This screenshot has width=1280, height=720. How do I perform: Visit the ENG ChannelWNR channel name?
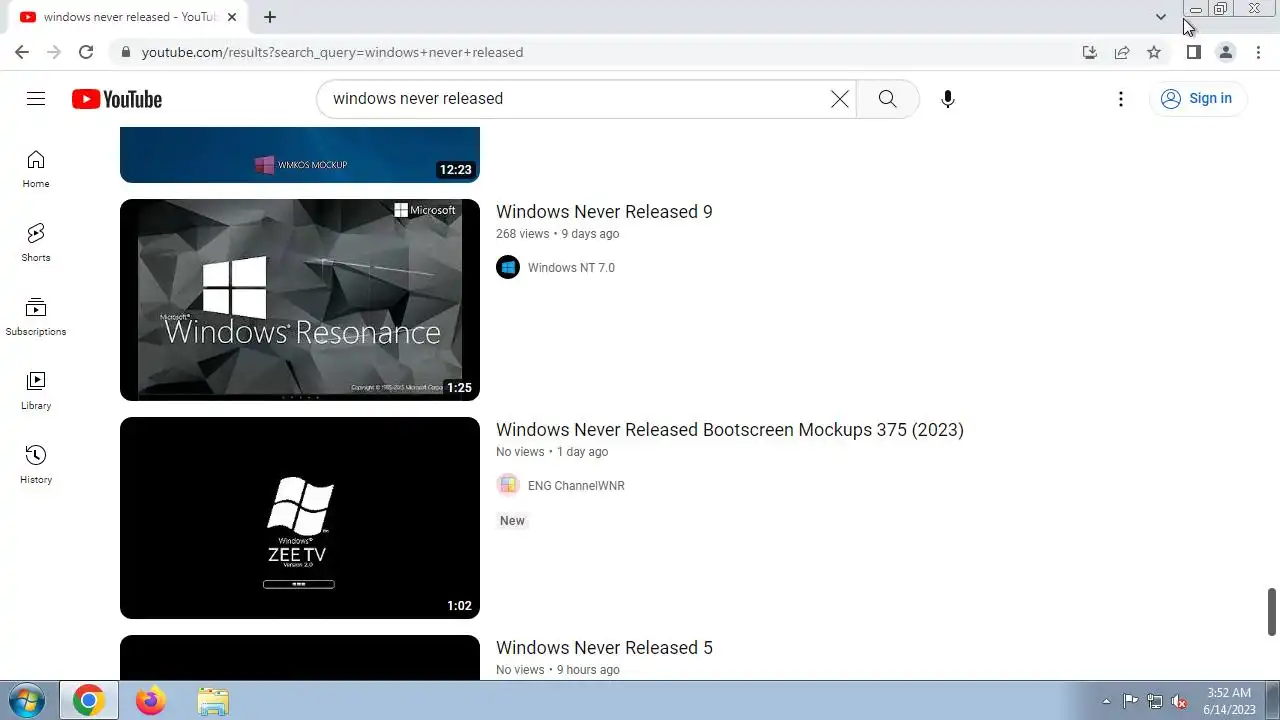(x=576, y=486)
